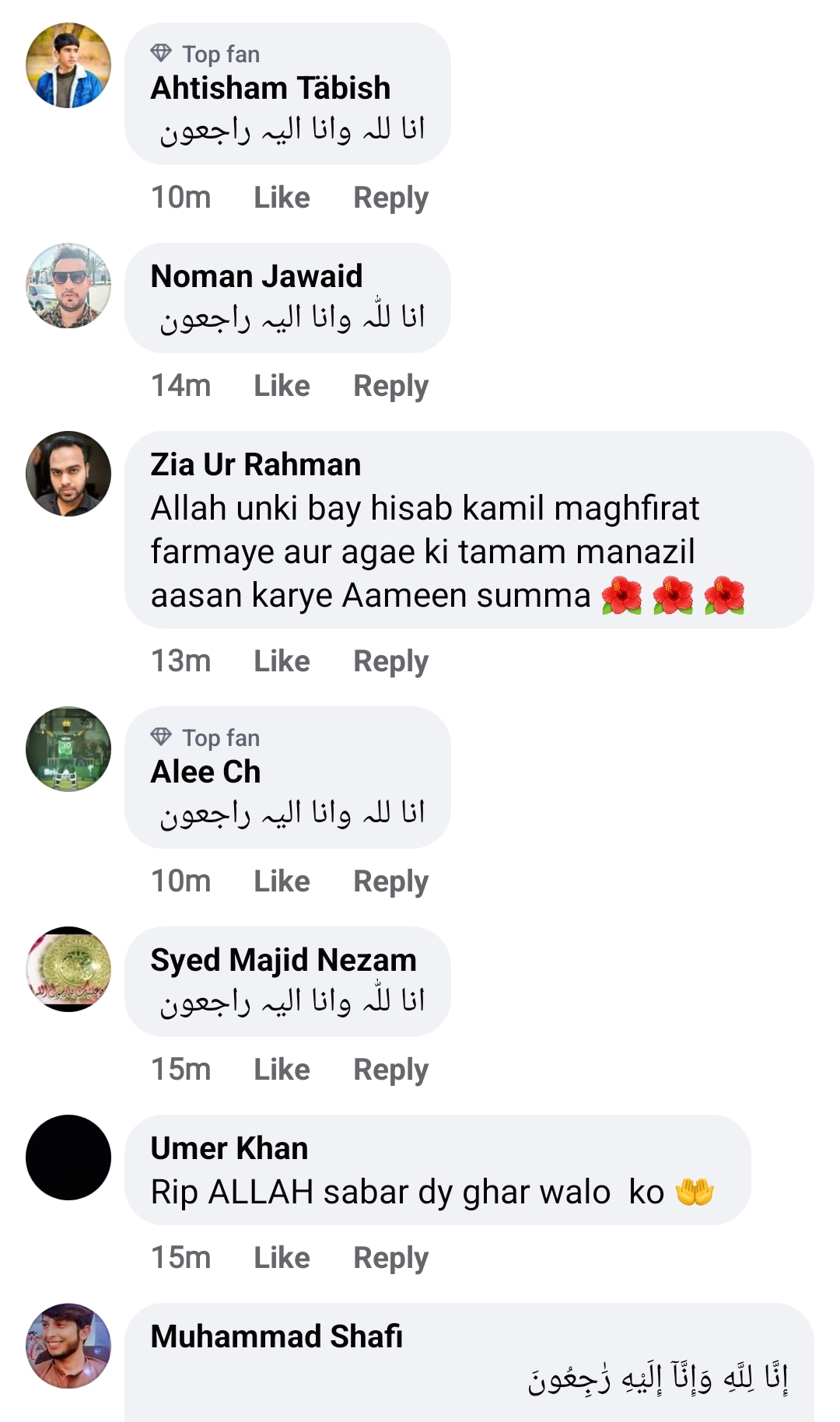The image size is (840, 1422).
Task: Like Alee Ch's comment
Action: coord(282,881)
